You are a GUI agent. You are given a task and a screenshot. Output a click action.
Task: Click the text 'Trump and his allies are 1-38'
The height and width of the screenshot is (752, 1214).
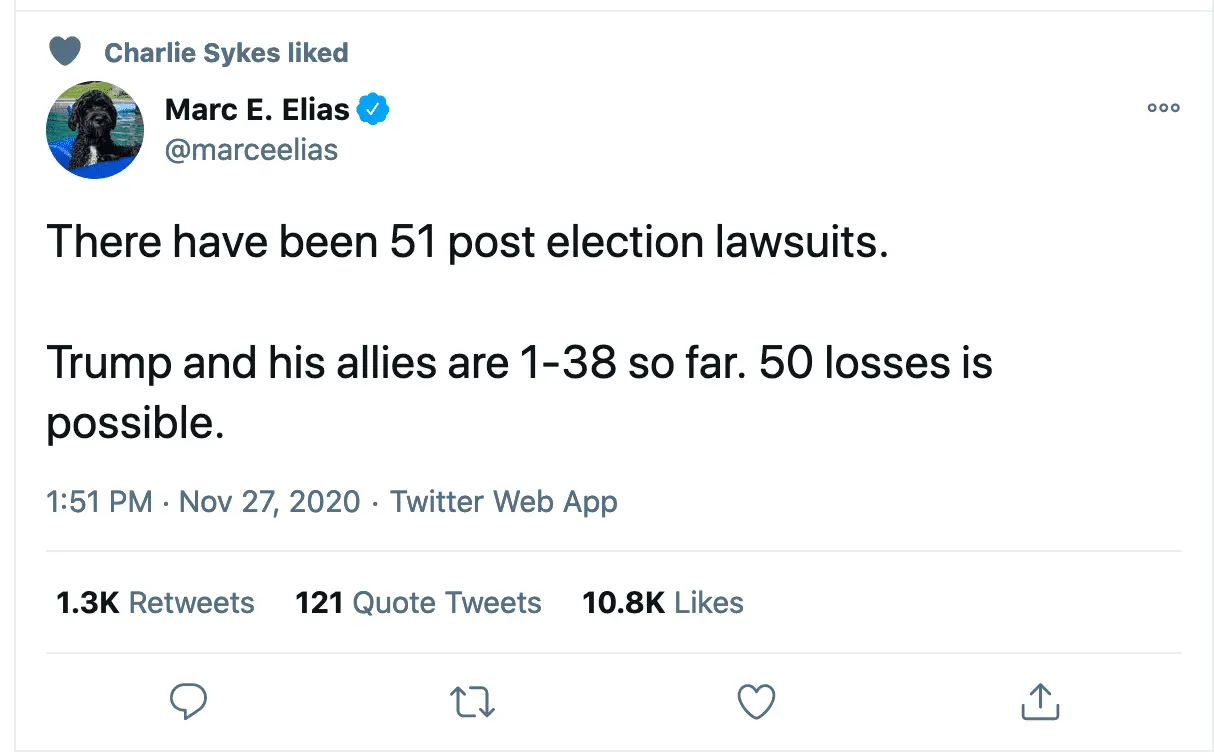330,362
